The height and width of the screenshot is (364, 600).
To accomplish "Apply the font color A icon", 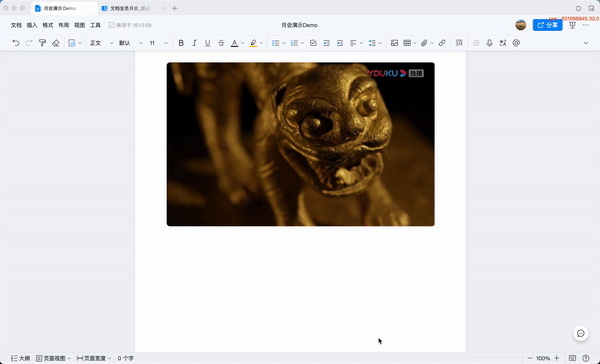I will coord(234,43).
